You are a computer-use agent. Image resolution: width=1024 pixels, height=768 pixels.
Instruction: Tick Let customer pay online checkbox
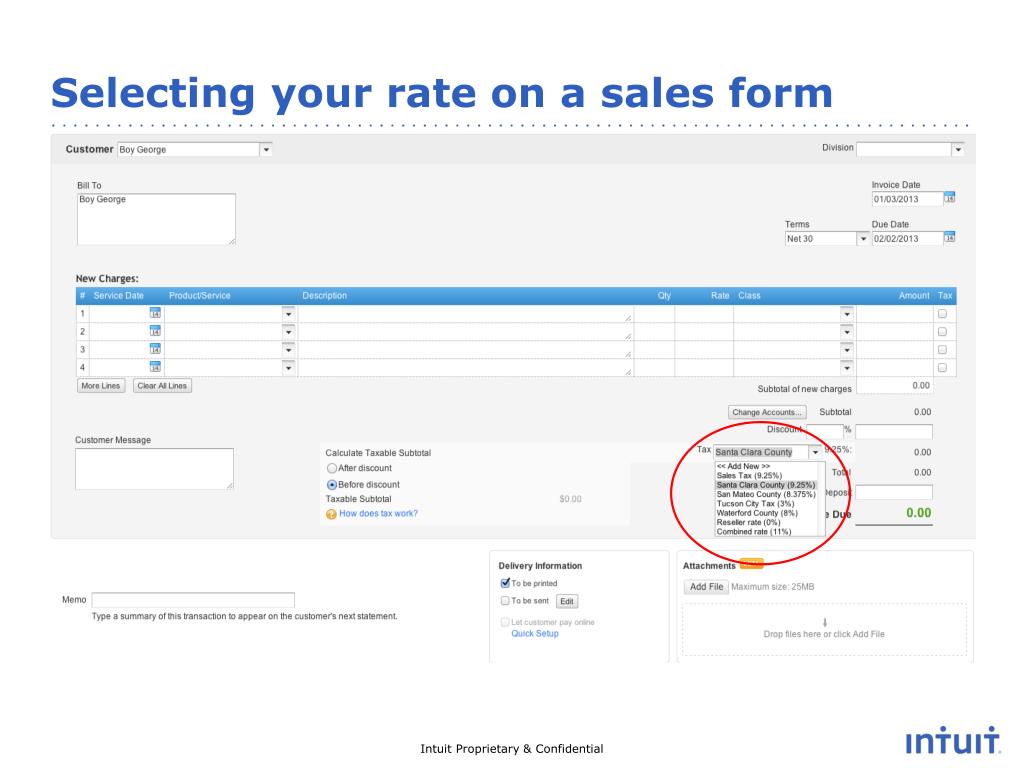click(505, 622)
